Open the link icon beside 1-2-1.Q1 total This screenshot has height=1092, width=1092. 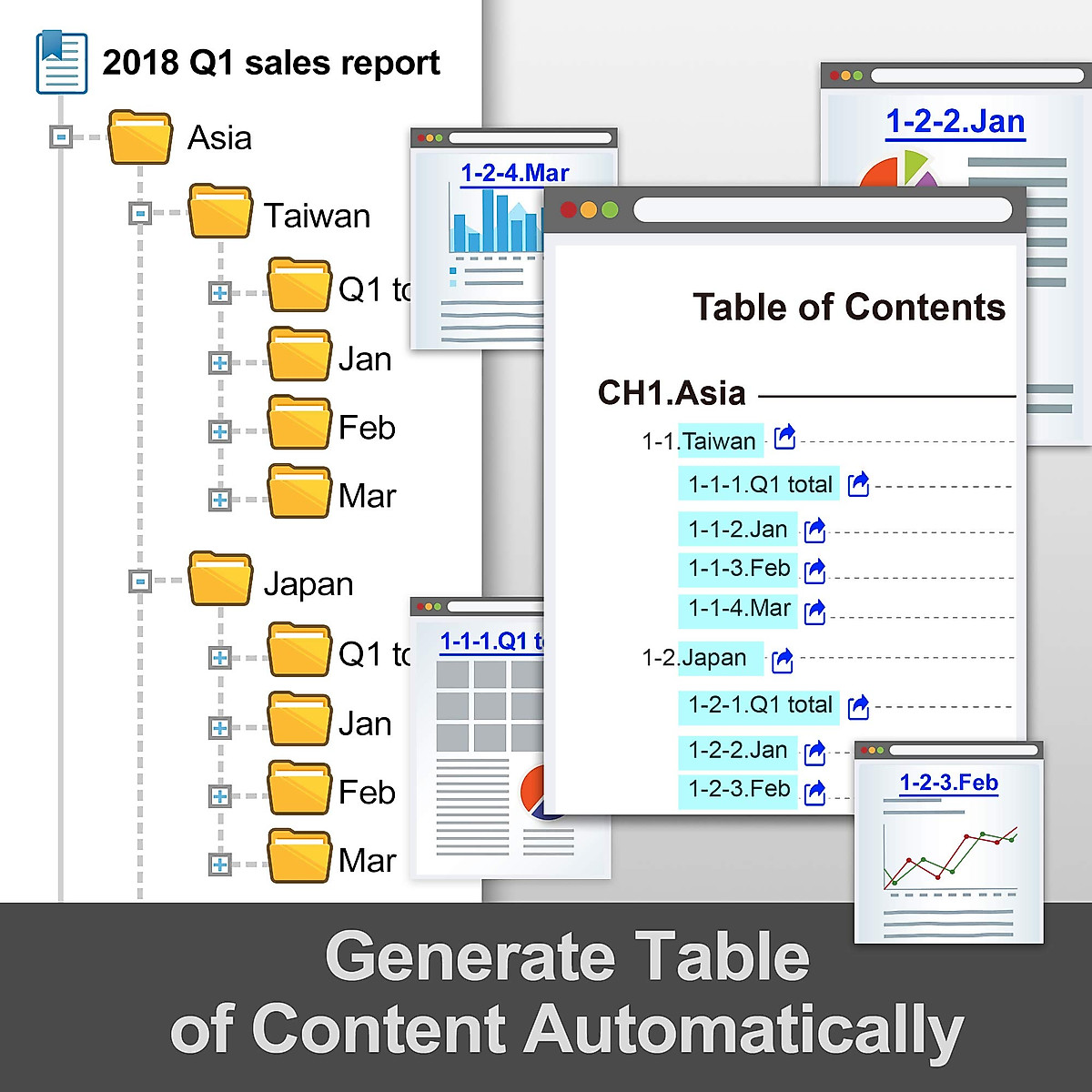click(x=858, y=707)
